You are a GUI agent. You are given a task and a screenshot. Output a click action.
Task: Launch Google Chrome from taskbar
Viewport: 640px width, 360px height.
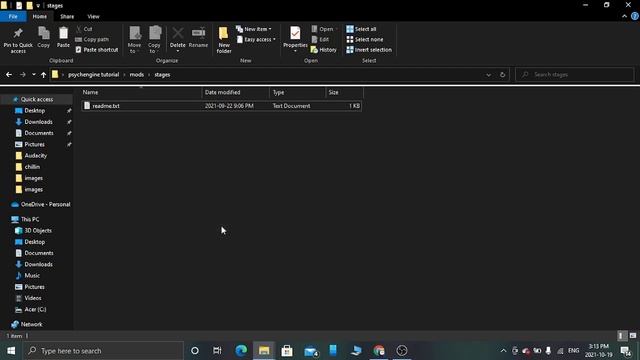tap(379, 351)
